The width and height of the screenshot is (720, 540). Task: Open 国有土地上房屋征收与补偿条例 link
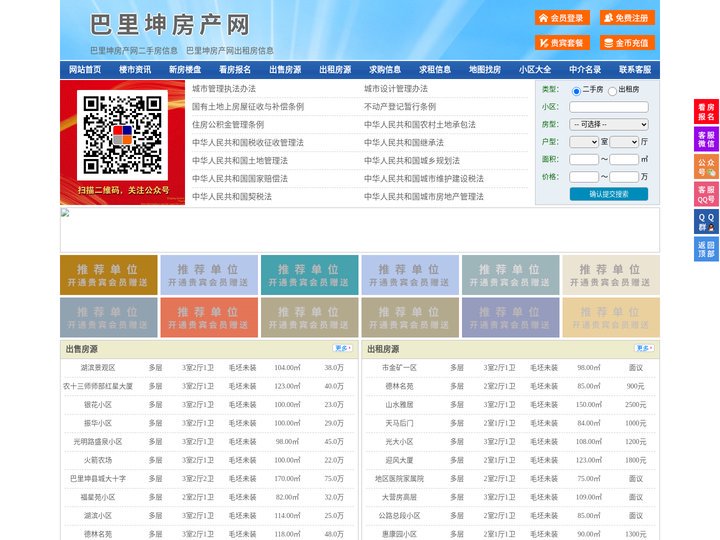248,107
